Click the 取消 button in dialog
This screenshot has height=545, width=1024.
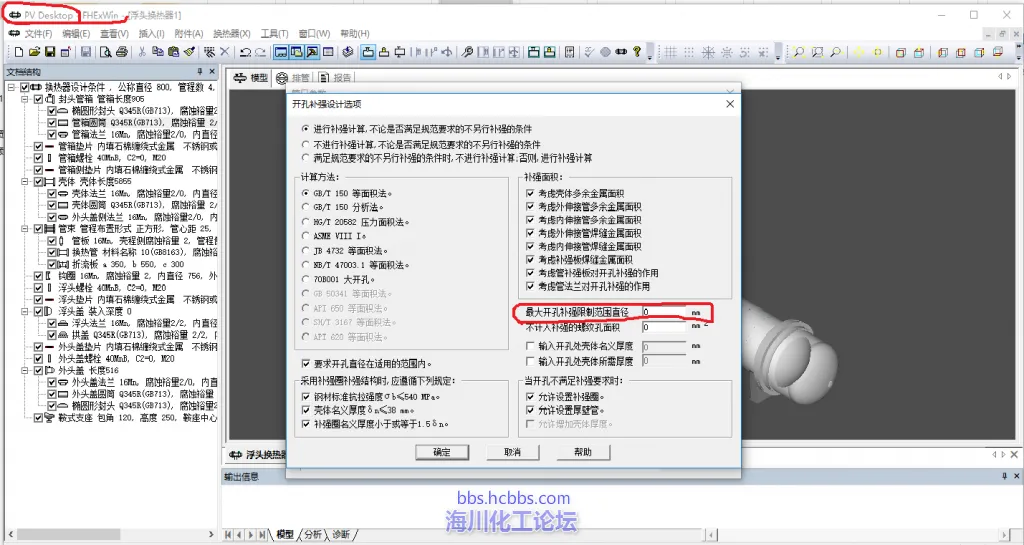(512, 452)
